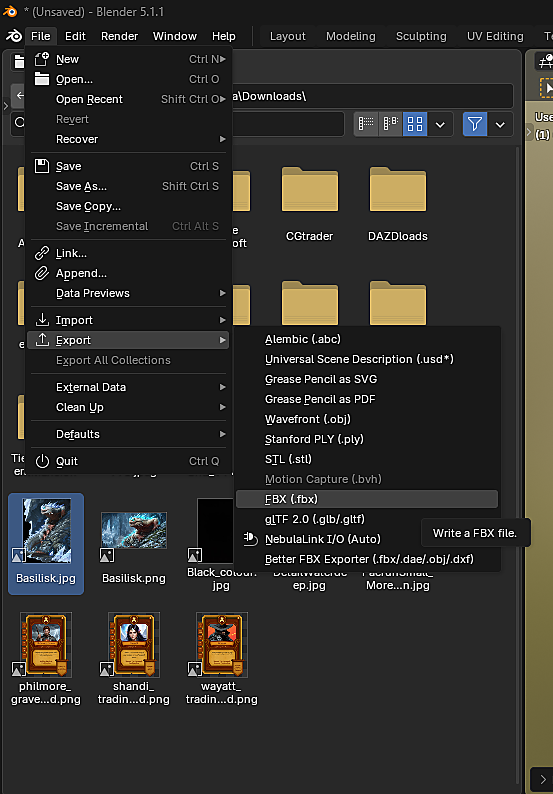Click the Export upload-arrow icon

(x=43, y=340)
